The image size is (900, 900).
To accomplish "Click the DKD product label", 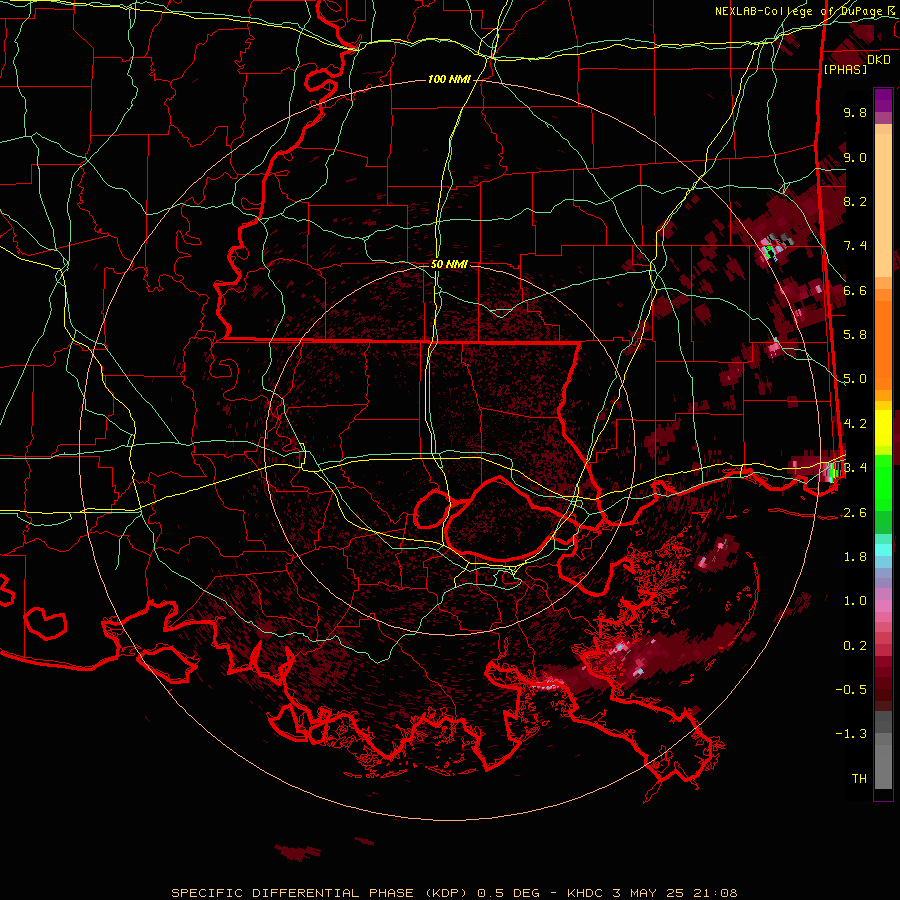I will 879,60.
